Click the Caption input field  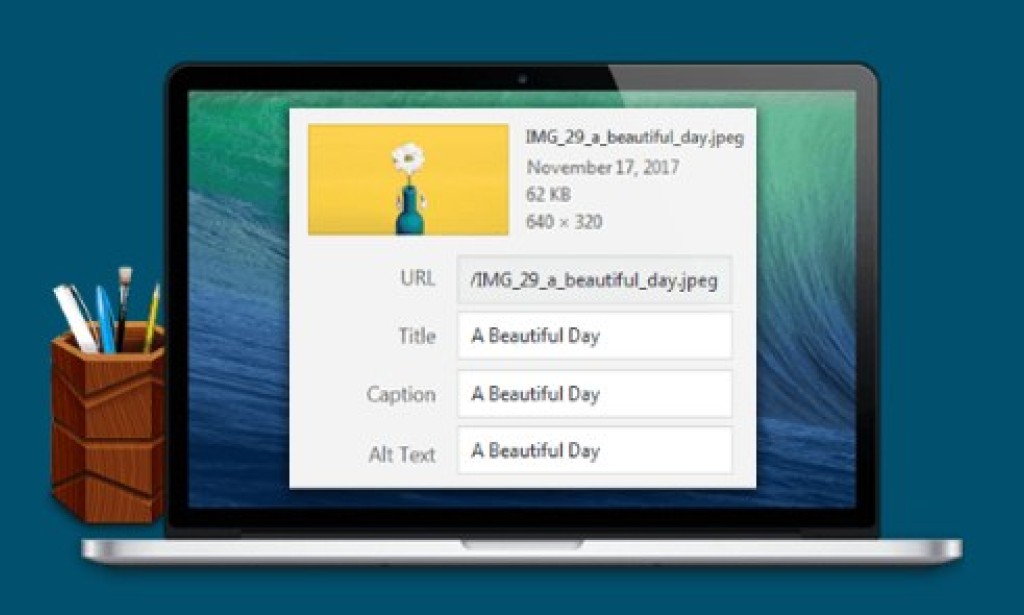(594, 394)
